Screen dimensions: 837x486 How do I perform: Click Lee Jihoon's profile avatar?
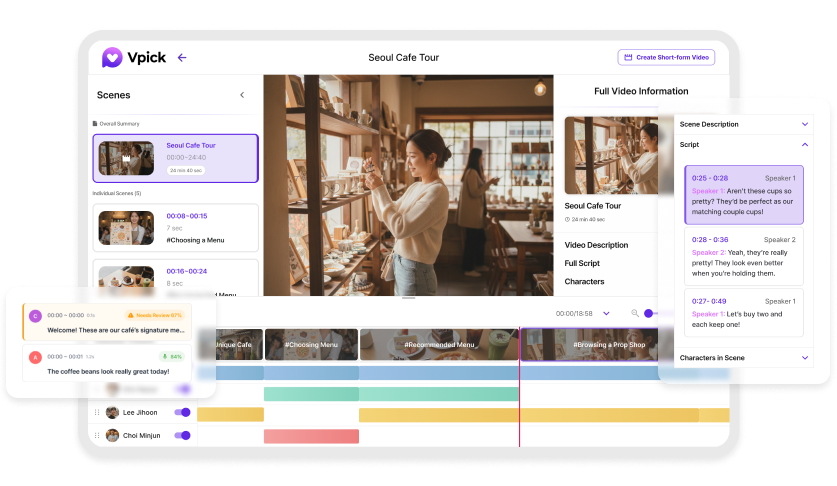click(112, 412)
